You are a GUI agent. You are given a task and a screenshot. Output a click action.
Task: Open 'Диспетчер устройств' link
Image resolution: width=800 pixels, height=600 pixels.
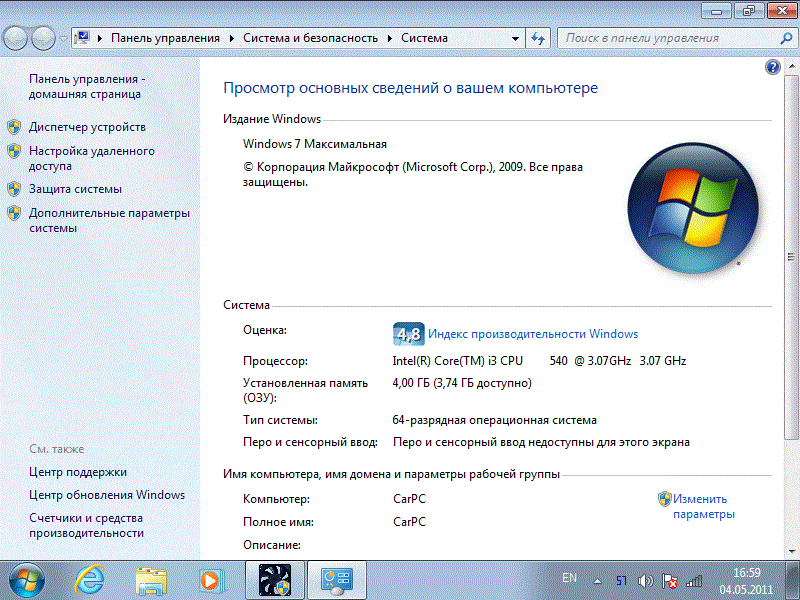[87, 127]
